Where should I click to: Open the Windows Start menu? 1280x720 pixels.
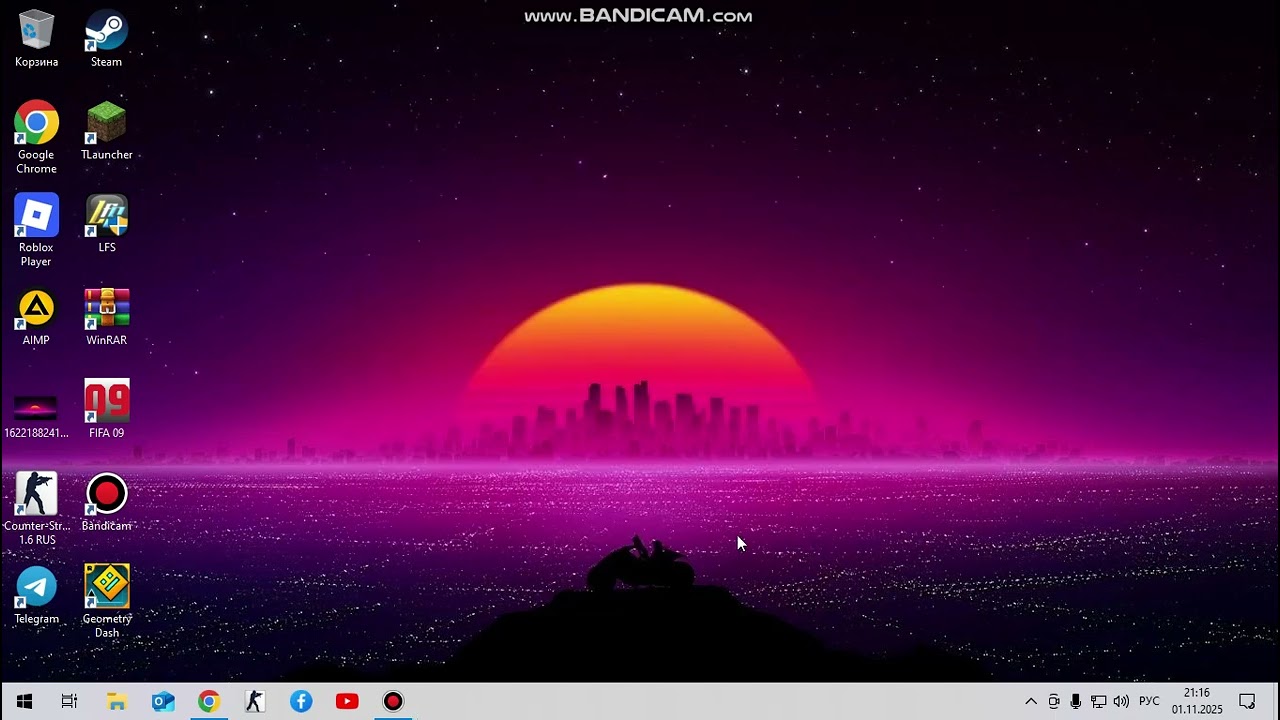tap(24, 701)
